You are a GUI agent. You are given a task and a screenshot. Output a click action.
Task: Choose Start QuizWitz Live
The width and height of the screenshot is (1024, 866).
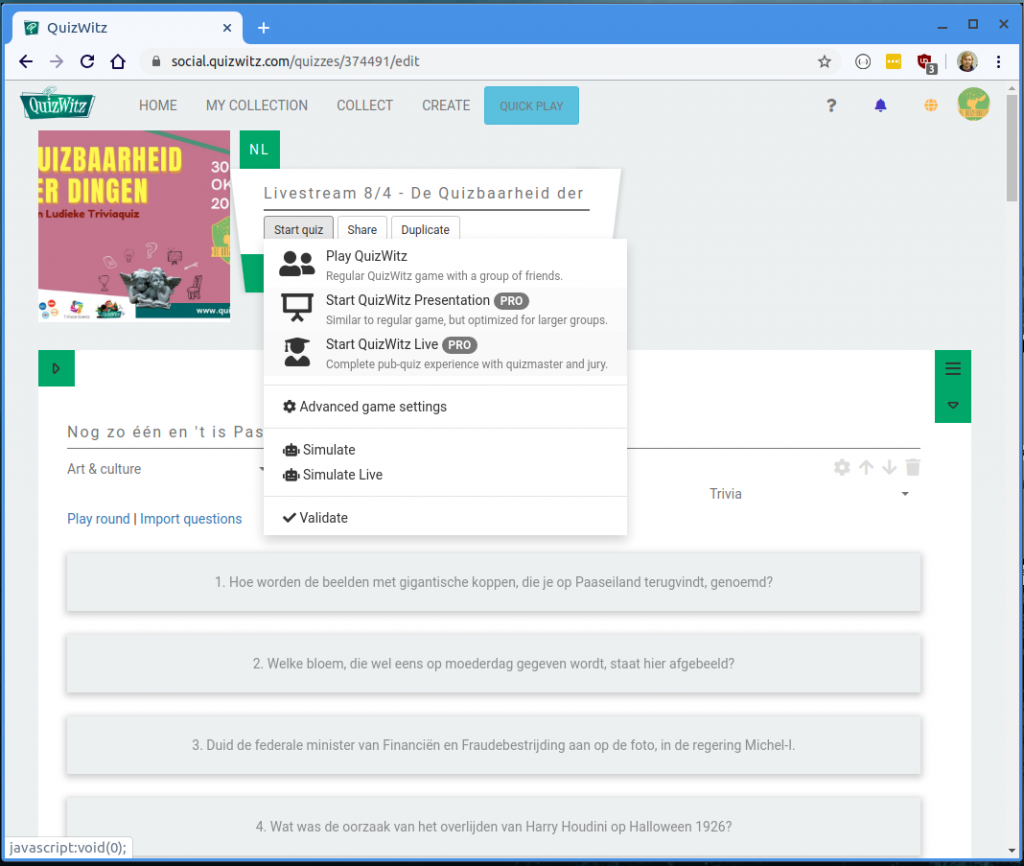pyautogui.click(x=445, y=353)
